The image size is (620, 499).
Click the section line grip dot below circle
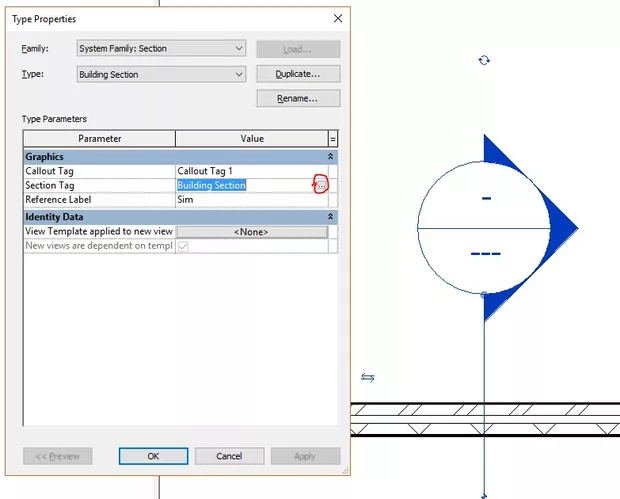(x=485, y=295)
